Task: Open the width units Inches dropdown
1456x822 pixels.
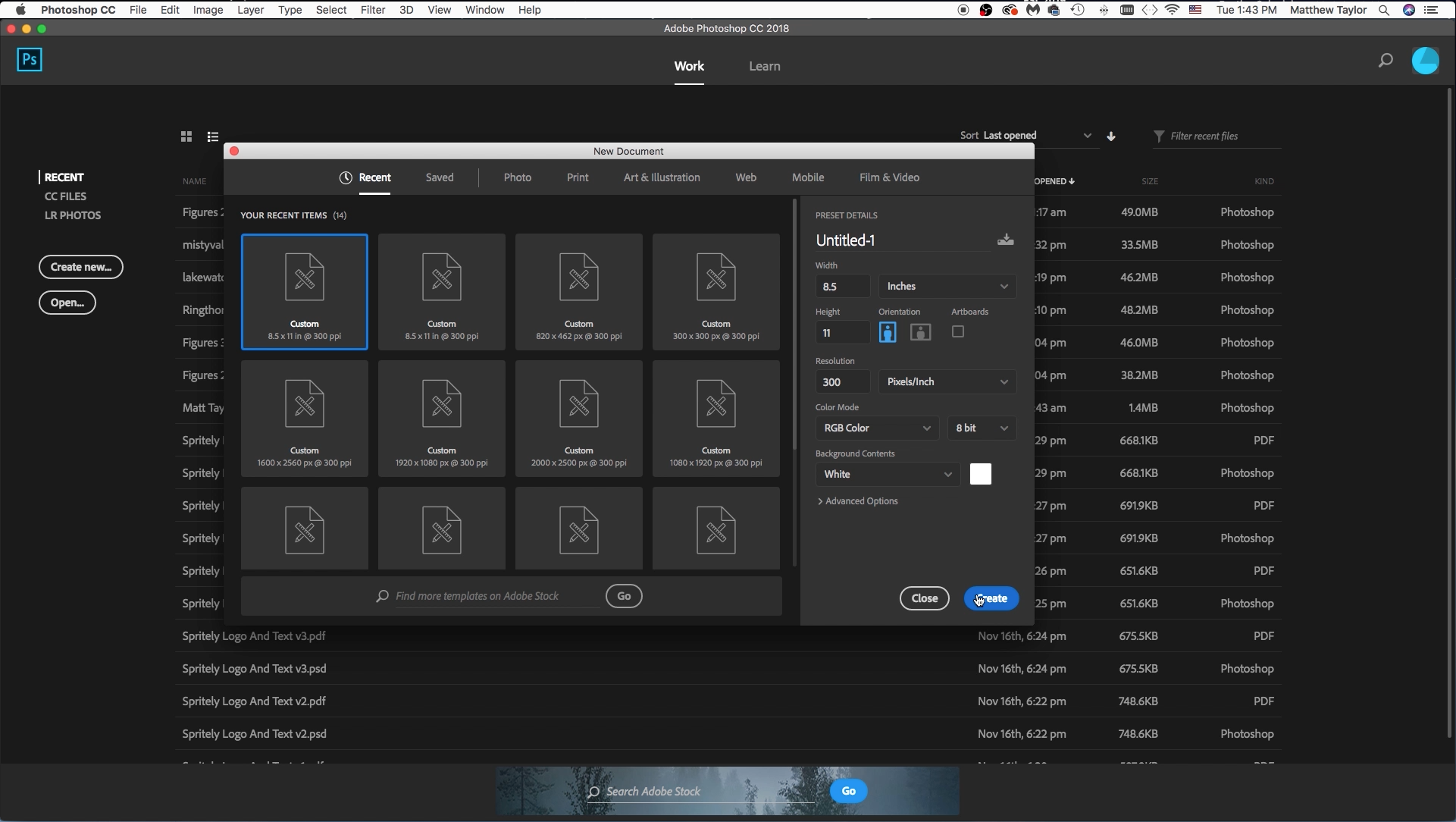Action: [947, 286]
